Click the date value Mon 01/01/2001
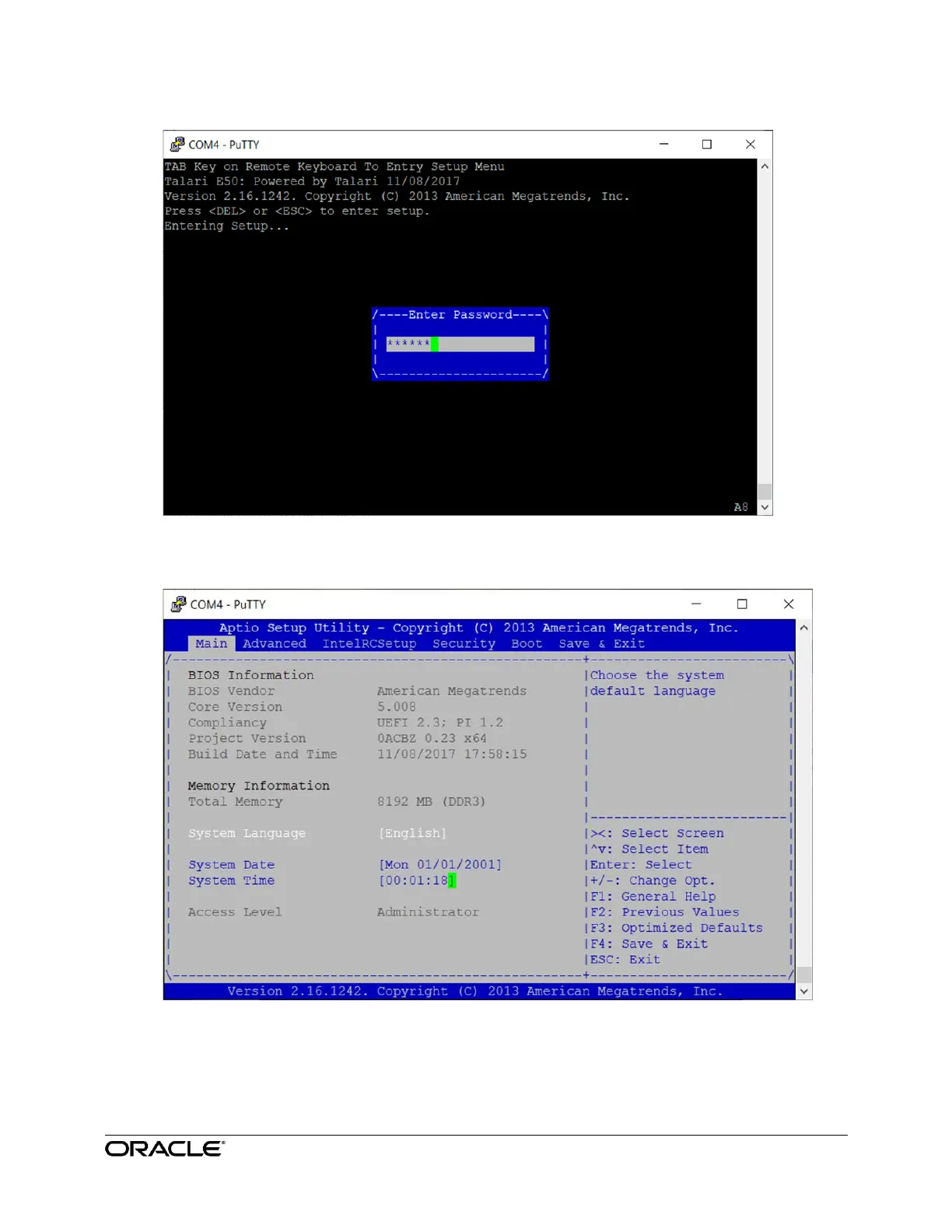Image resolution: width=952 pixels, height=1232 pixels. tap(440, 865)
